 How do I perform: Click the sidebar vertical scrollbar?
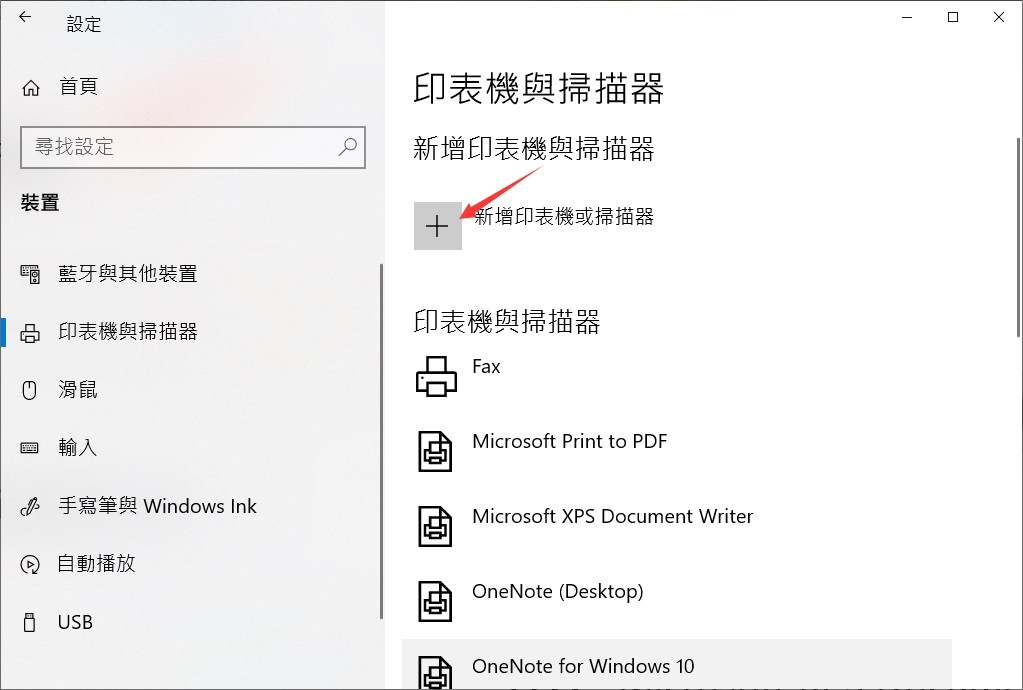tap(381, 442)
